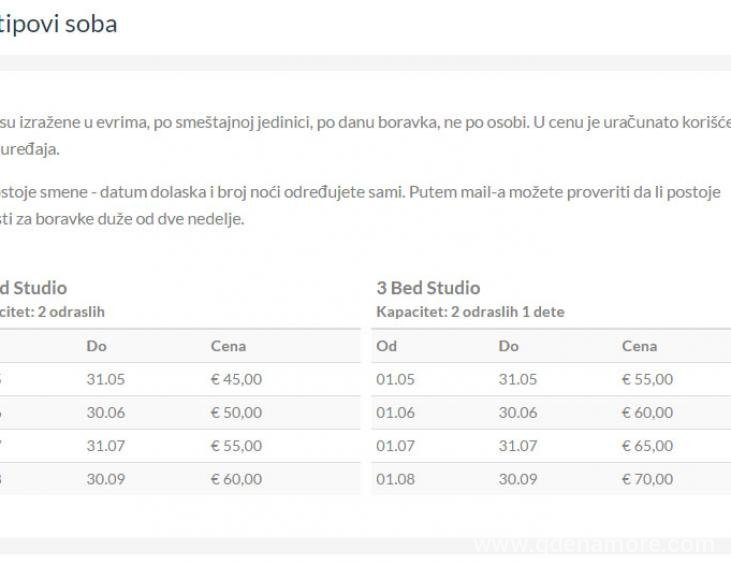Select the "Od" column header in 3 Bed Studio table

click(x=387, y=346)
